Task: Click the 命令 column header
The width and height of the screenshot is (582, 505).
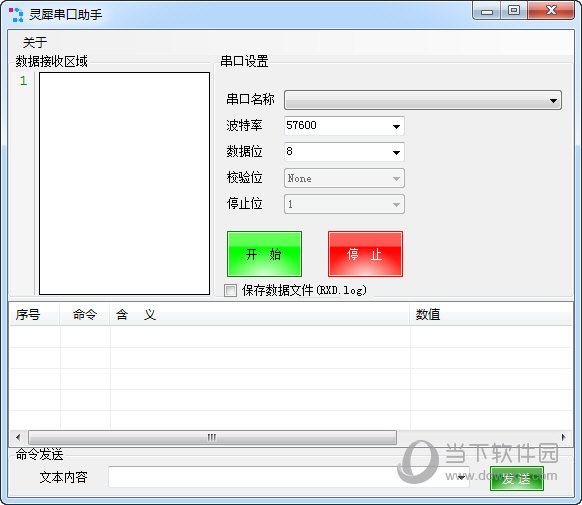Action: point(85,315)
